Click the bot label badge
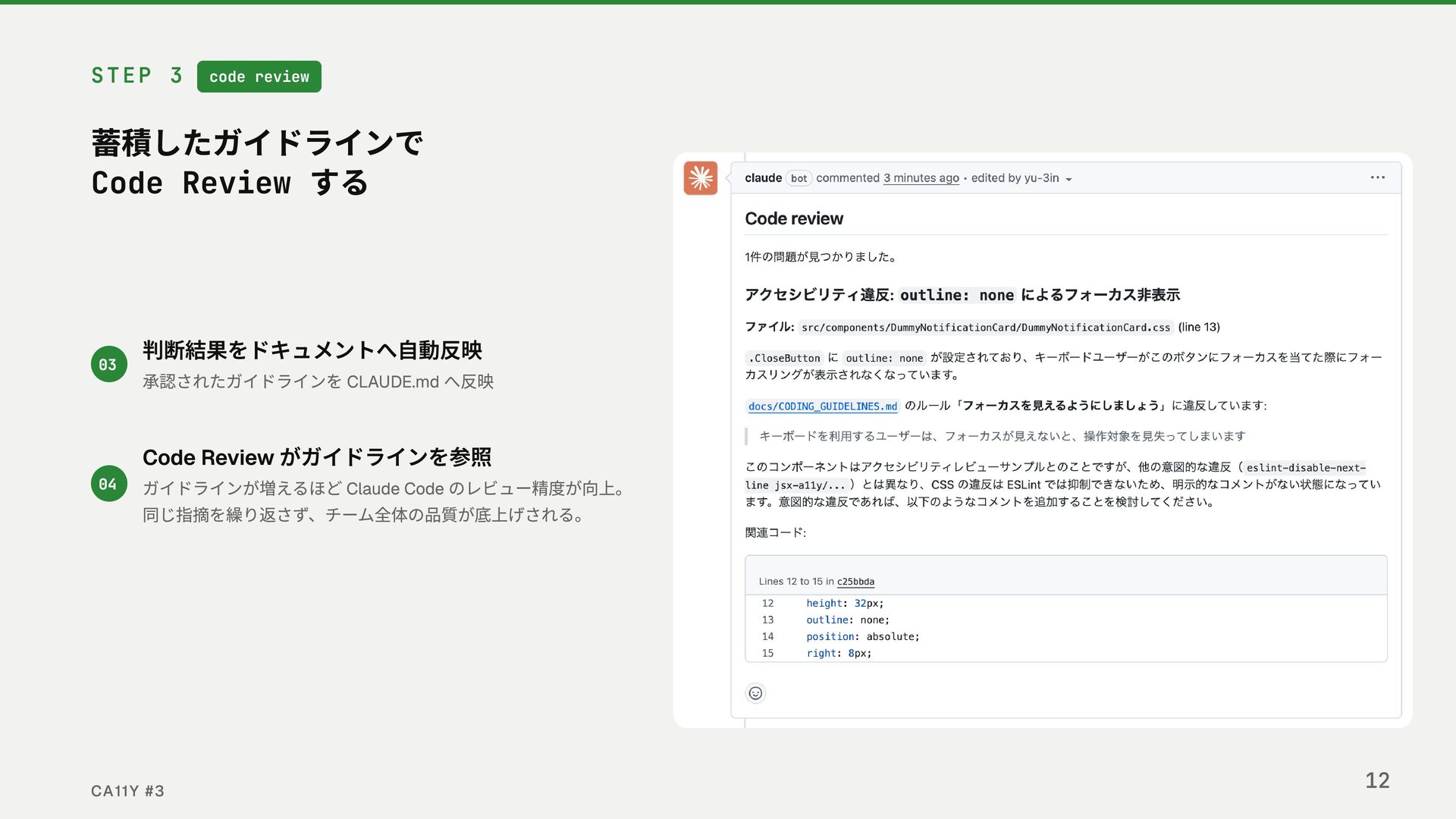The width and height of the screenshot is (1456, 819). tap(799, 179)
